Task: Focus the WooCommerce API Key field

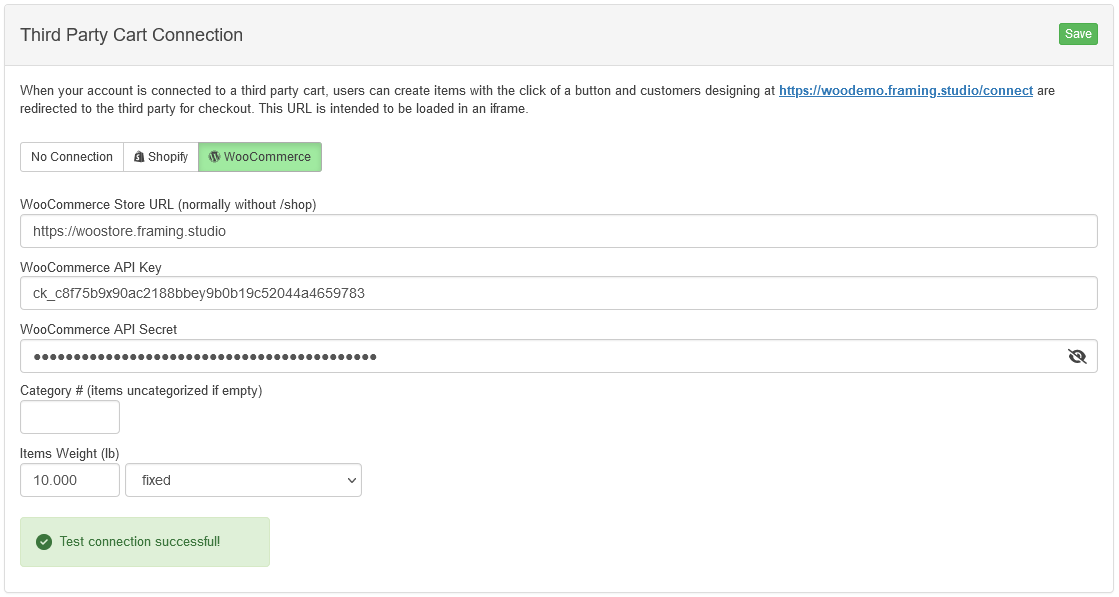Action: [x=559, y=293]
